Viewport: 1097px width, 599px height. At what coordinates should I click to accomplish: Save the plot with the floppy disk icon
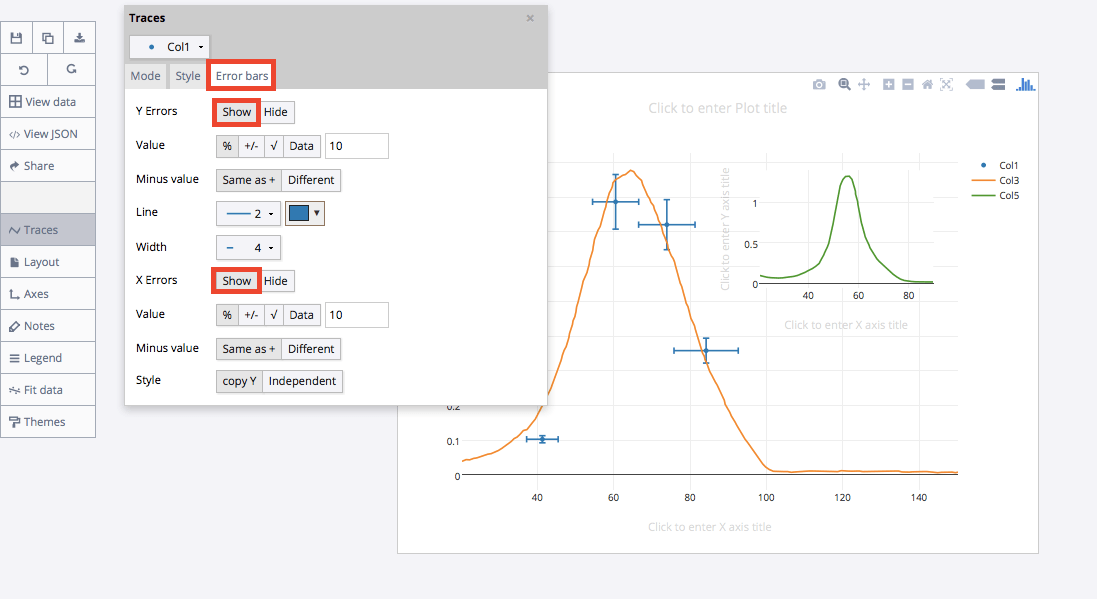click(x=16, y=38)
